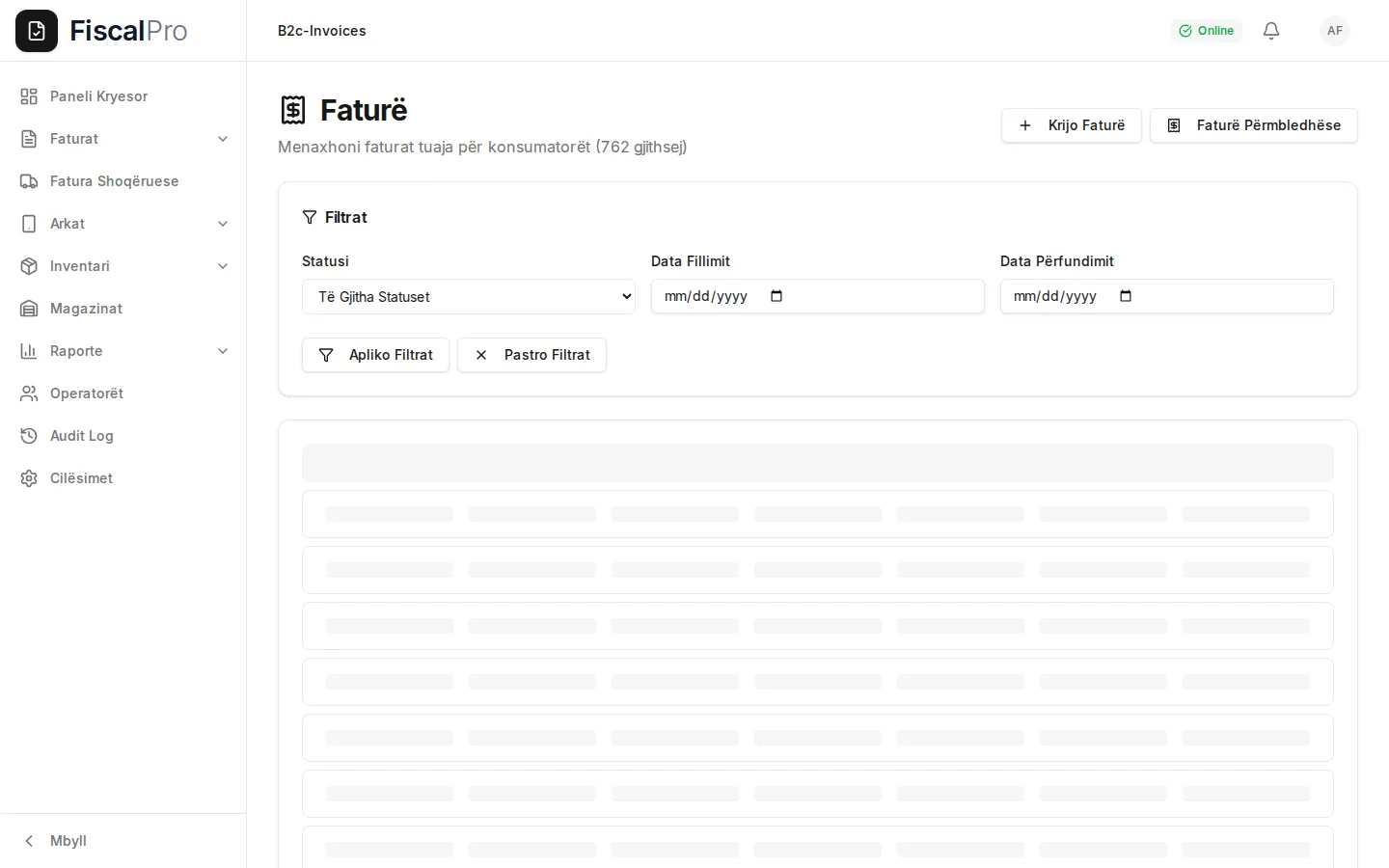Click the Pastro Filtrat button

(x=531, y=355)
